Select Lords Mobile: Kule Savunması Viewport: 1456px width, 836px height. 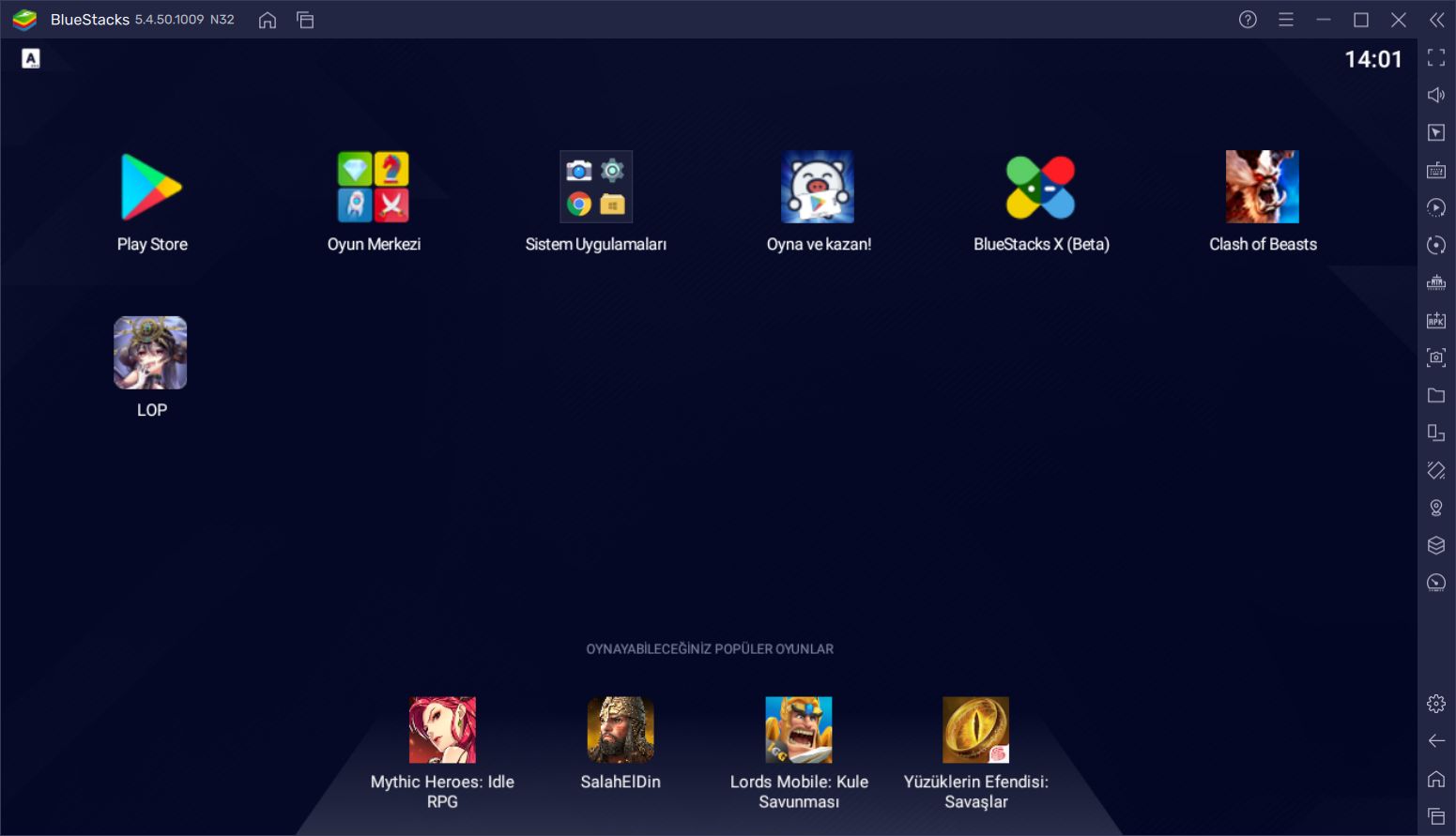pyautogui.click(x=799, y=730)
